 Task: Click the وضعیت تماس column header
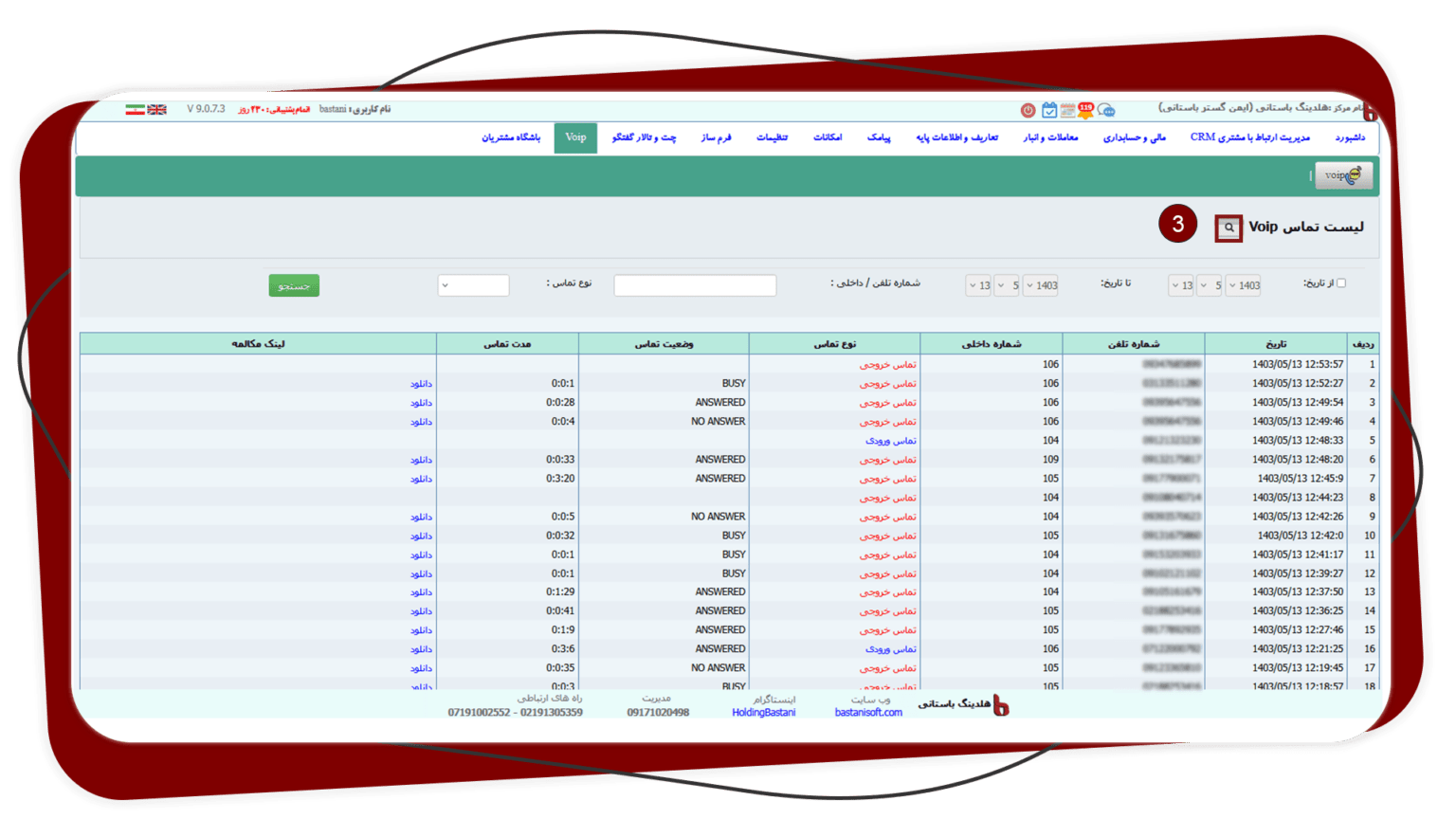point(664,344)
